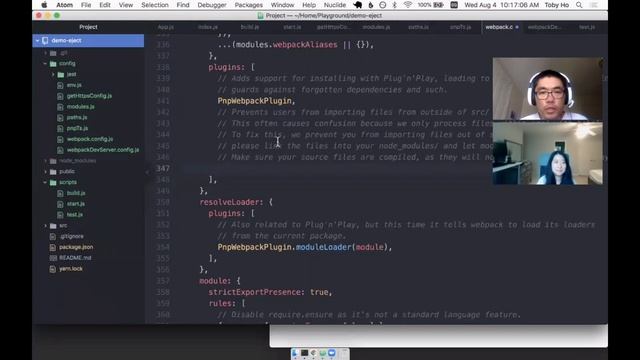Click the circular status icon beside the flame
Screen dimensions: 640x360
382,5
